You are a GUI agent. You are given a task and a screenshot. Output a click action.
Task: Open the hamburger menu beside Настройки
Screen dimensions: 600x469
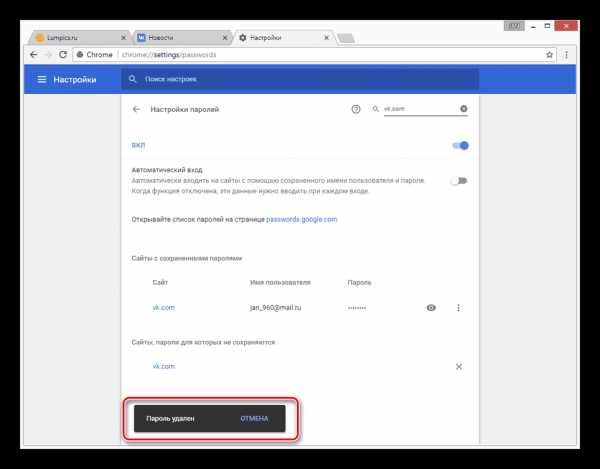click(42, 79)
